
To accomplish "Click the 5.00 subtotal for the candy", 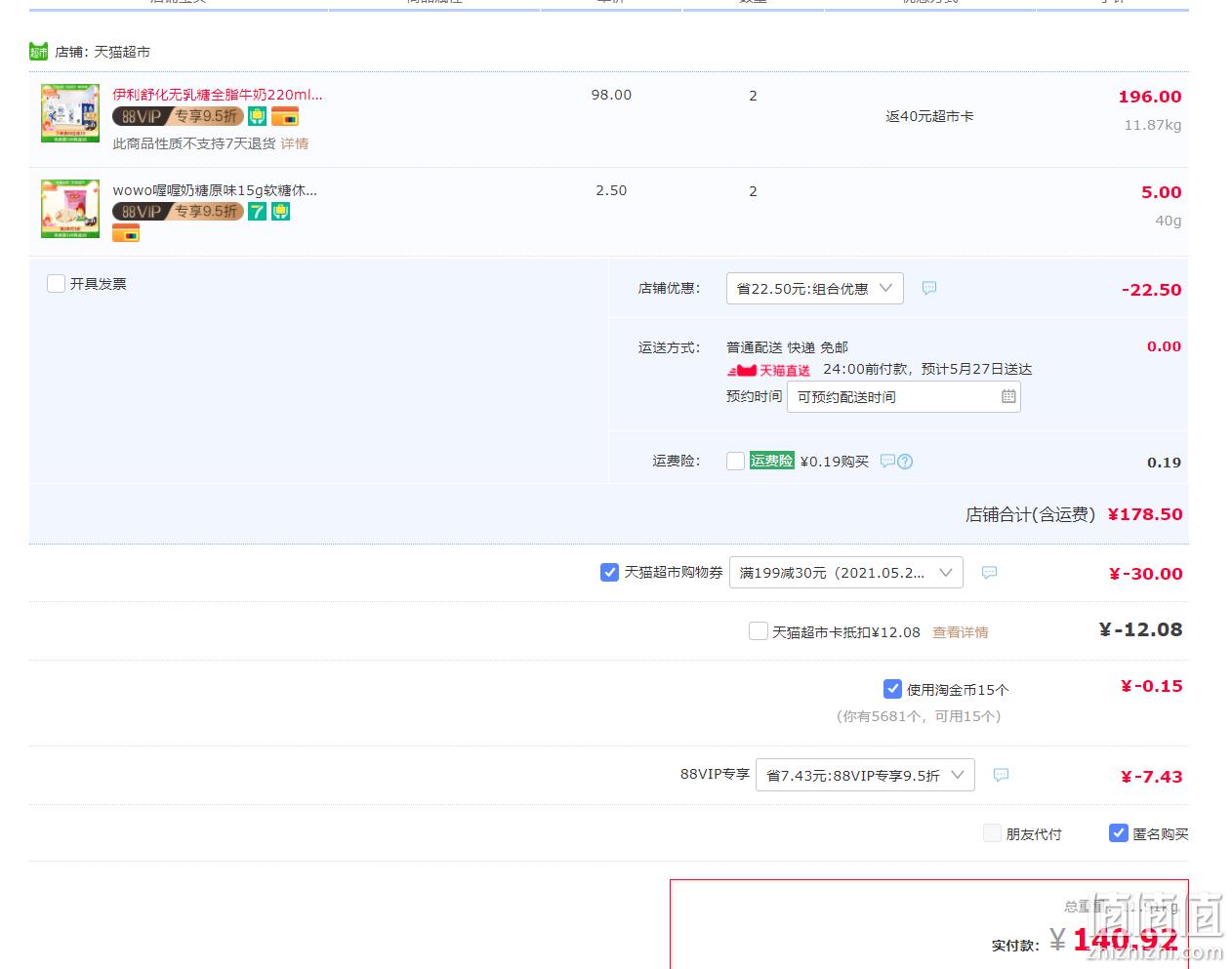I will coord(1162,192).
